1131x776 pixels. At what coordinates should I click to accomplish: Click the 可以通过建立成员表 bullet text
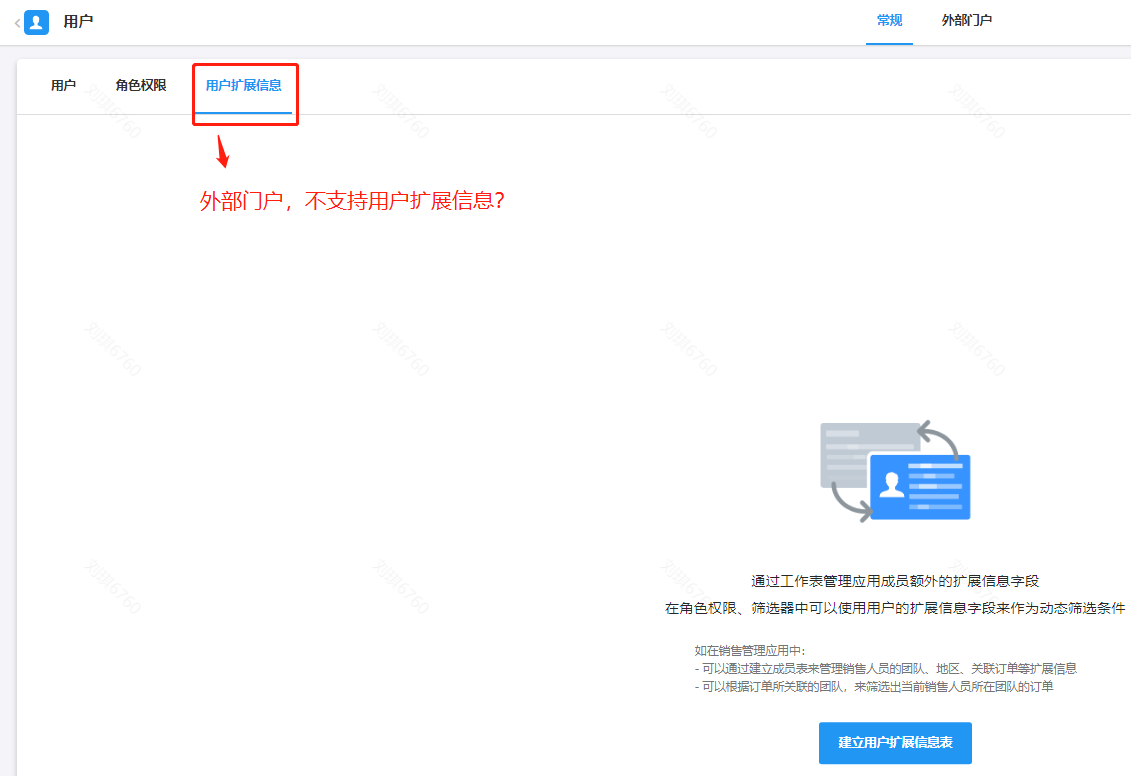click(x=885, y=668)
